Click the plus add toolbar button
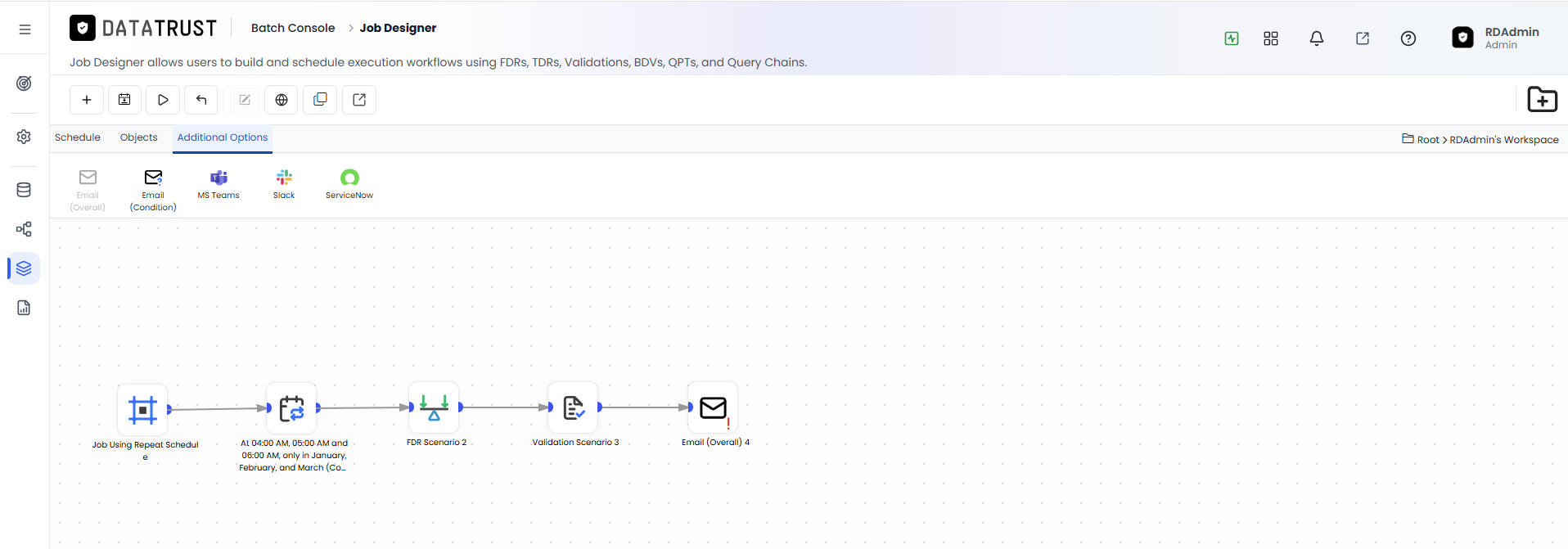 [x=87, y=100]
